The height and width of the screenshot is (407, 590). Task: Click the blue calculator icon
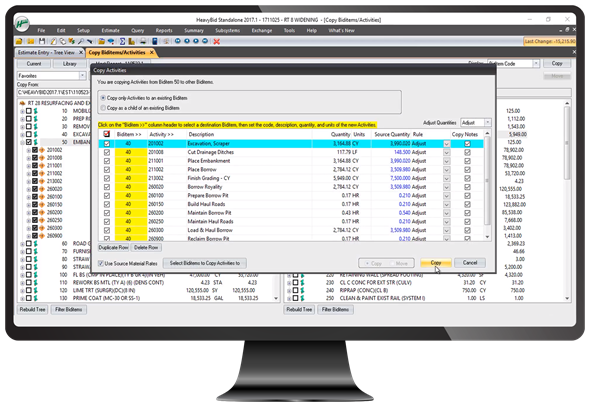point(155,41)
